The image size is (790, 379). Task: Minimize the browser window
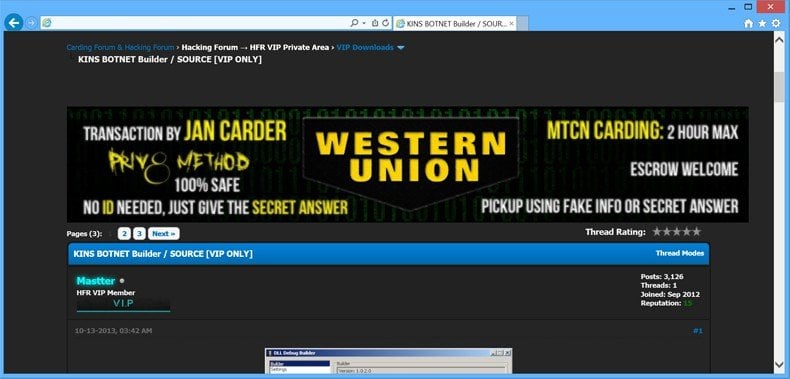[x=733, y=7]
